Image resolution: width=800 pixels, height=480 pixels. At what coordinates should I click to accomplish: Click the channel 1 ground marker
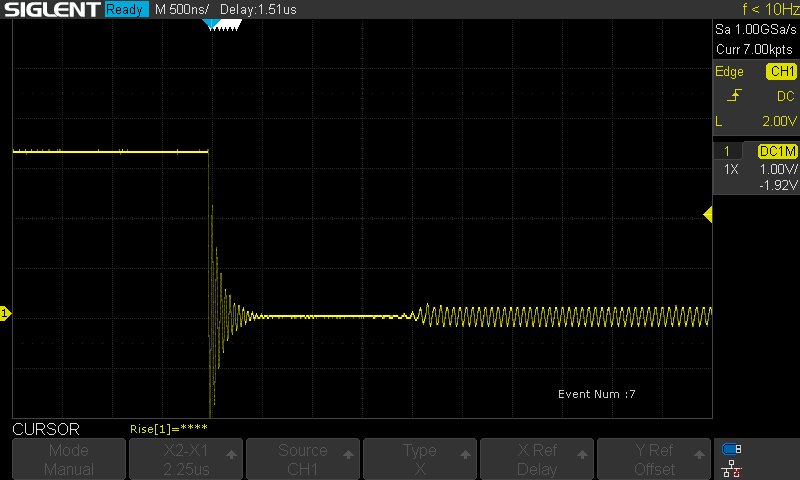[x=5, y=314]
